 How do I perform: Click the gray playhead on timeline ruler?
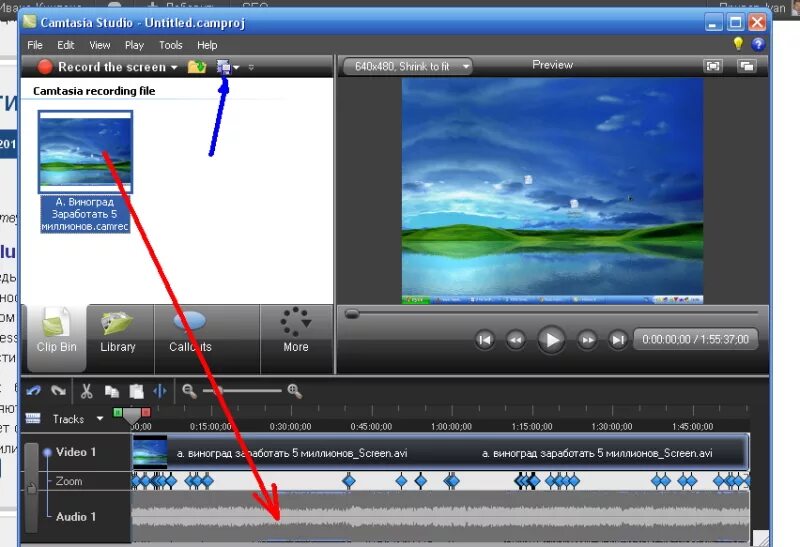pos(132,416)
